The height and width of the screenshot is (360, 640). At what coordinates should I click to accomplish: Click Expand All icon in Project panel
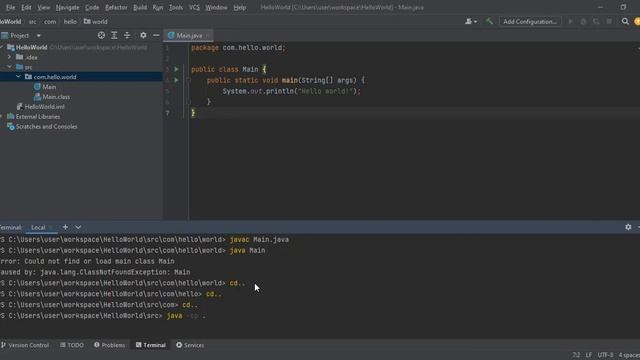(x=114, y=36)
